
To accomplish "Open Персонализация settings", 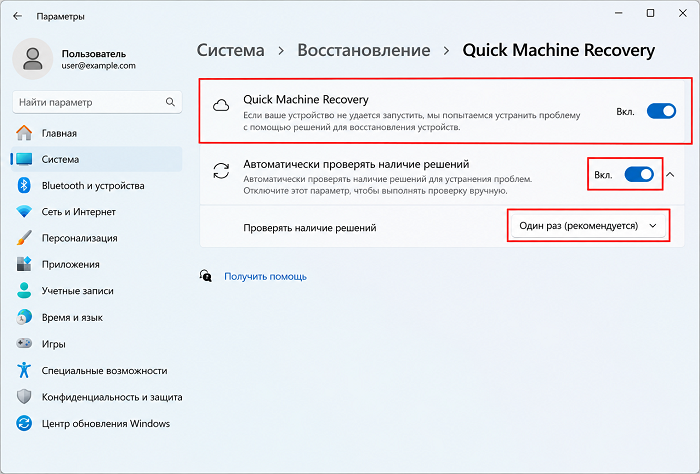I will point(96,238).
